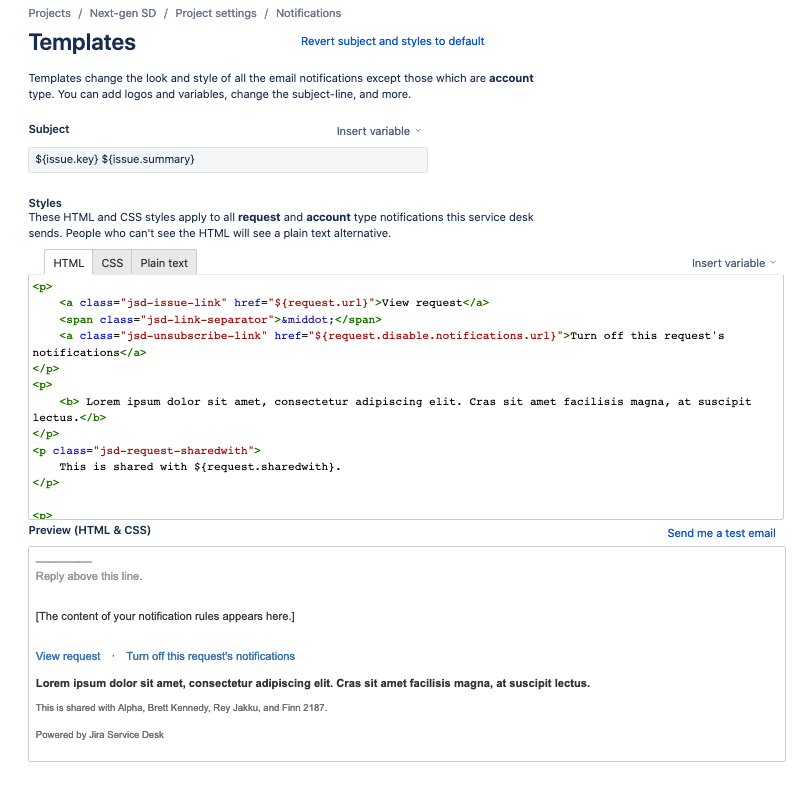Screen dimensions: 806x787
Task: Expand Insert variable dropdown for Subject
Action: [x=378, y=131]
